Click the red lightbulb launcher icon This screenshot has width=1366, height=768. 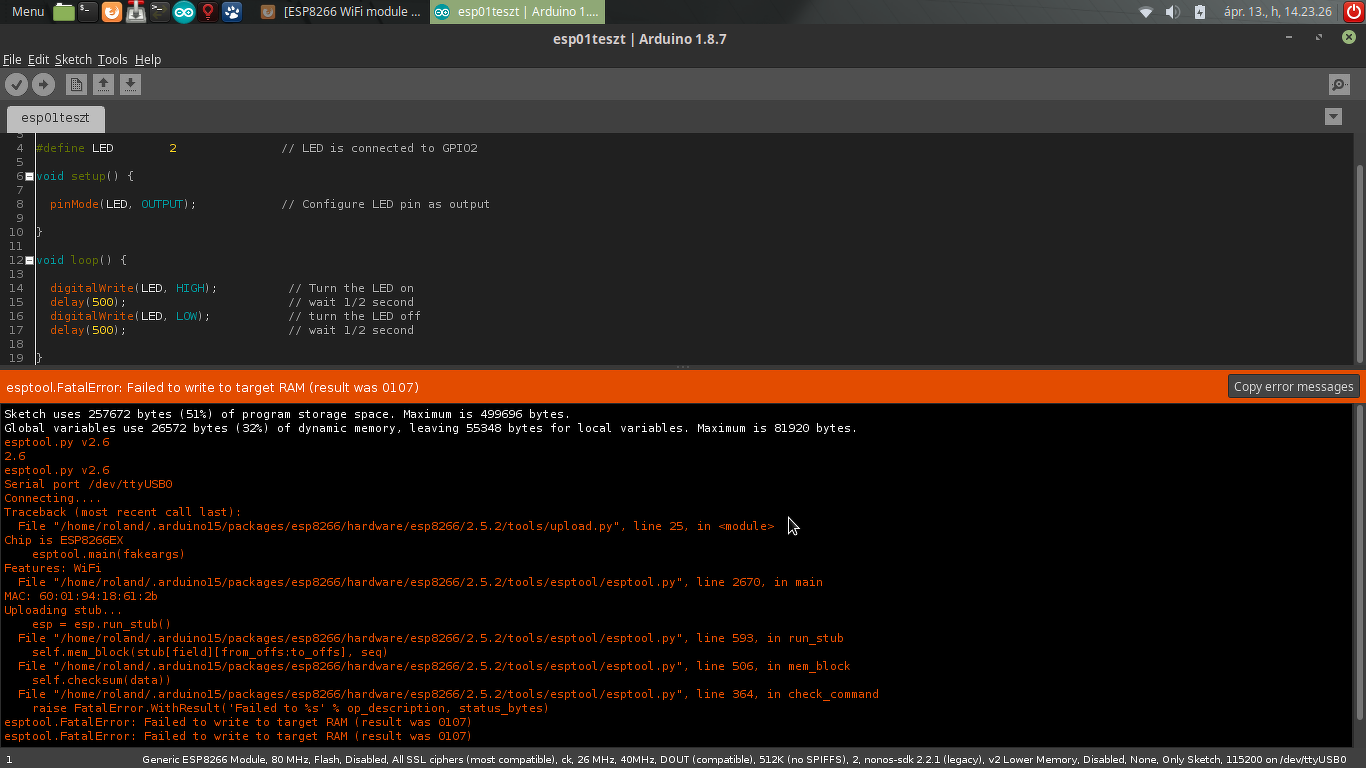point(208,12)
